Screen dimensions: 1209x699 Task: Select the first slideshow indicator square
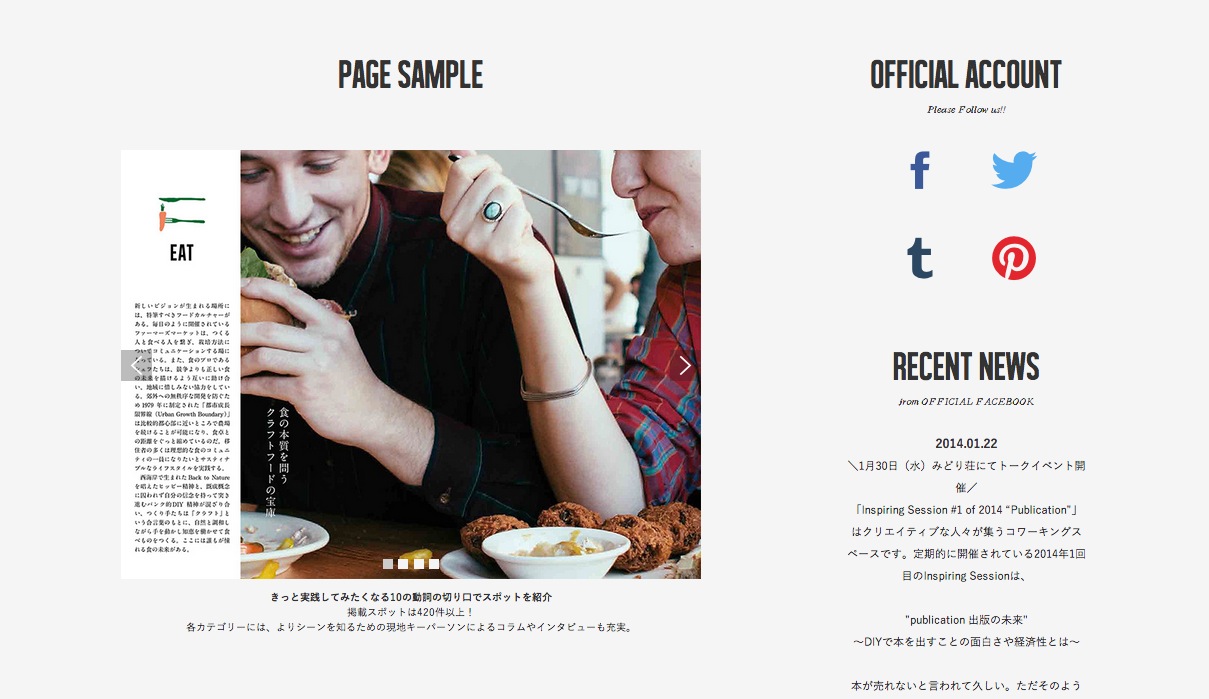388,564
